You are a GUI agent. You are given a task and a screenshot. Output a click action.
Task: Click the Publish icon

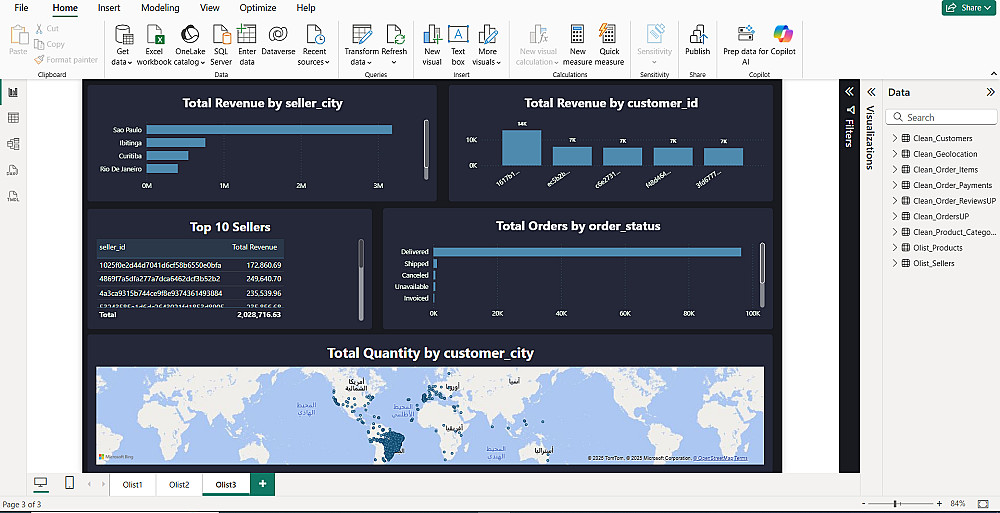point(697,35)
